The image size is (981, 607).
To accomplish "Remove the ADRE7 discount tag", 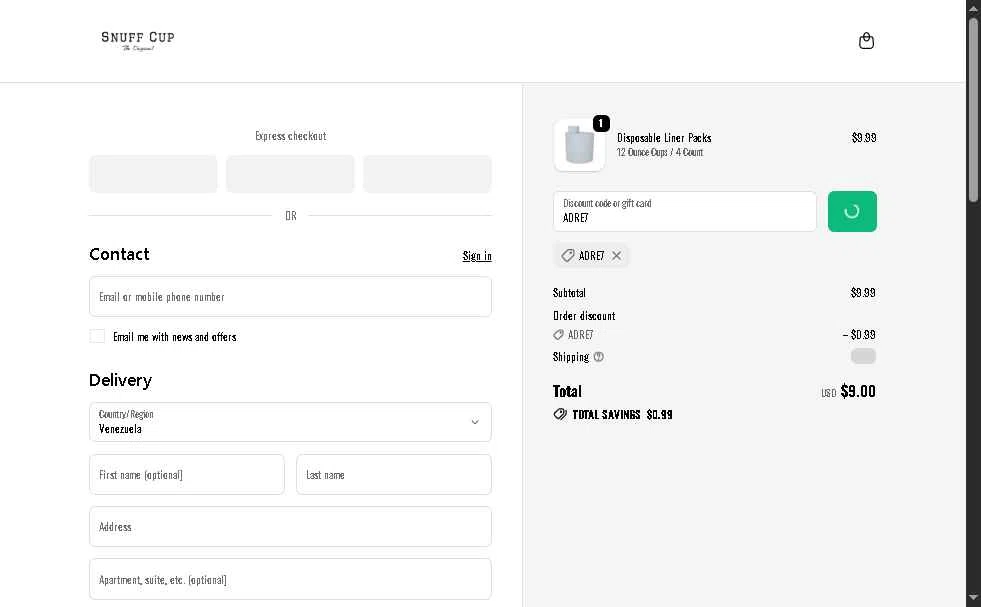I will tap(616, 255).
